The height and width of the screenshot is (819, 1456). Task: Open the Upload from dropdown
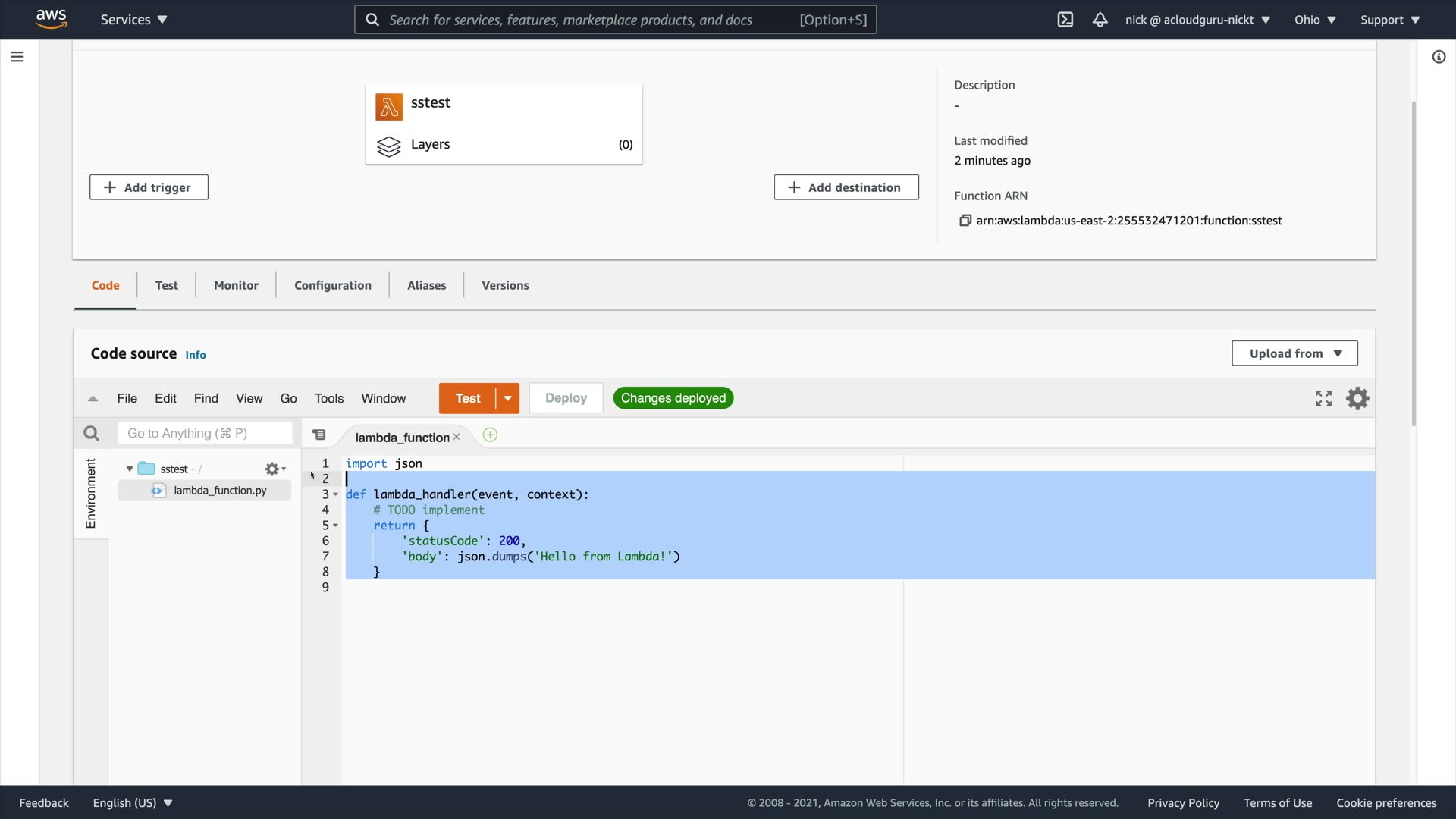tap(1294, 353)
